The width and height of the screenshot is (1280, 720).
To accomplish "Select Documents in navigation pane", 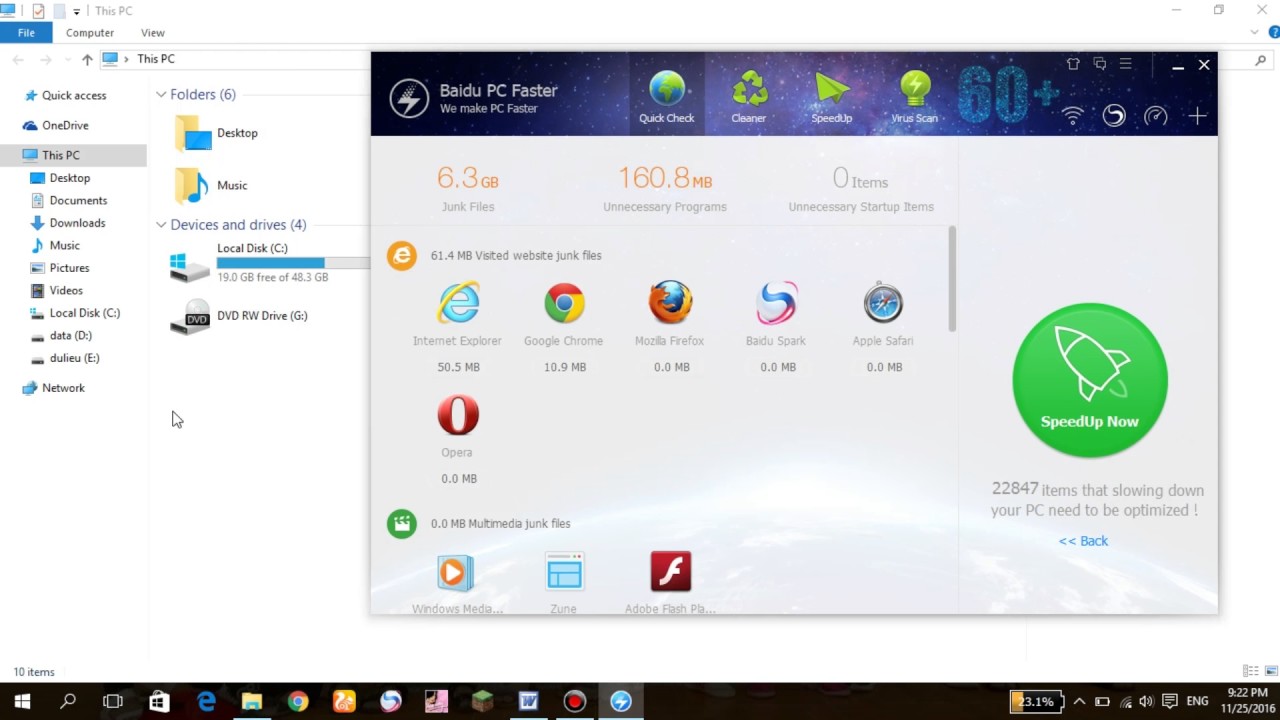I will (78, 200).
